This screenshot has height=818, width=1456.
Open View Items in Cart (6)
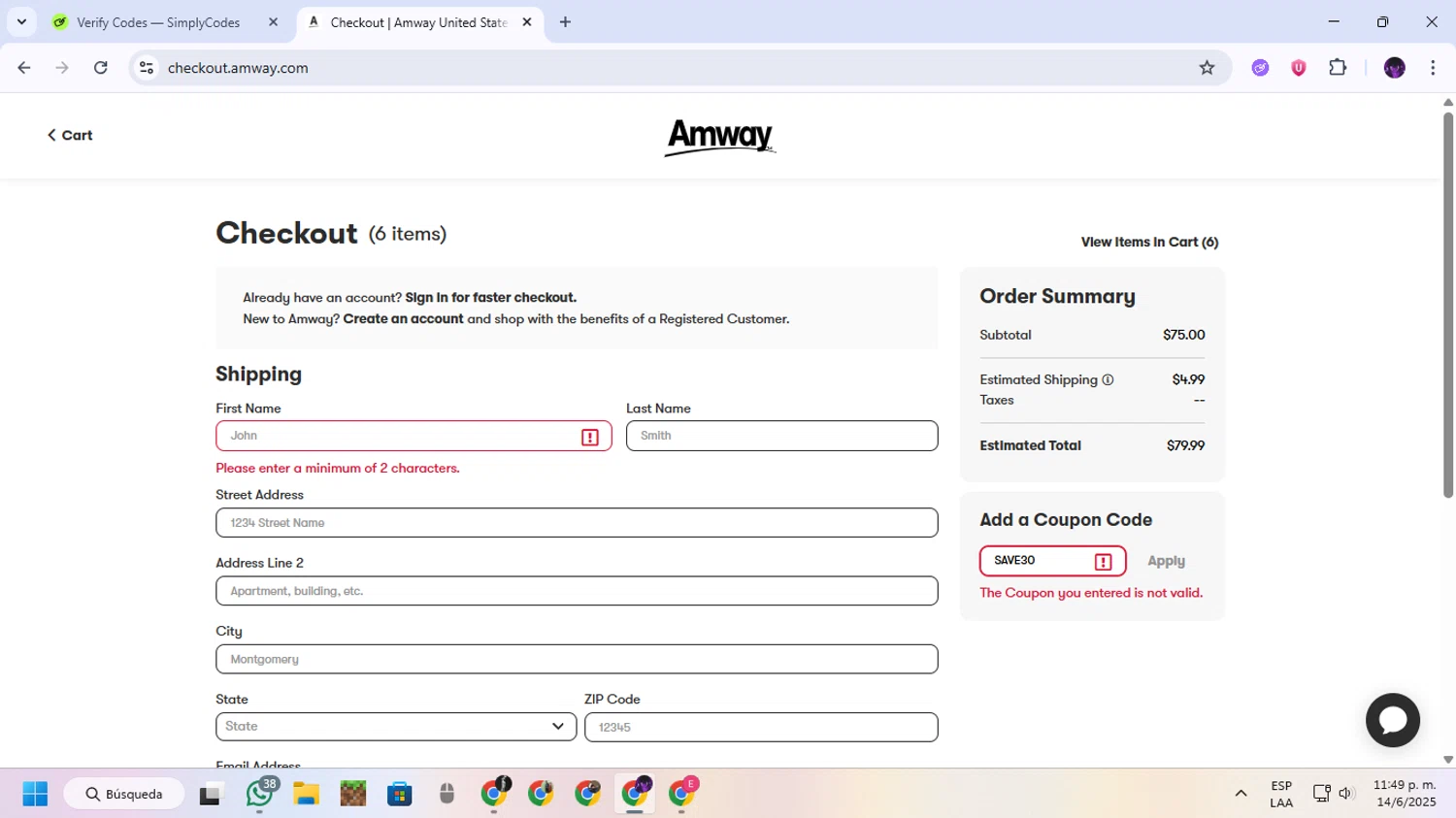(1149, 242)
